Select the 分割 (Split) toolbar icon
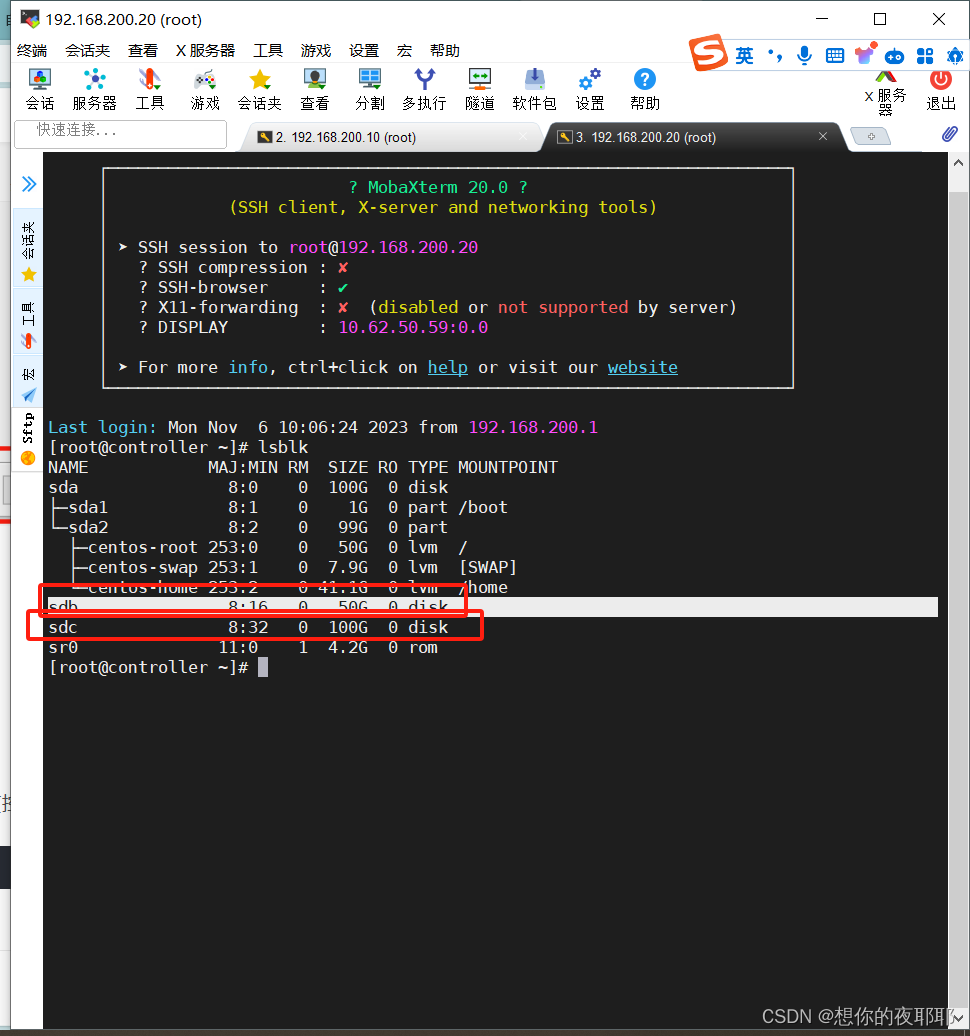This screenshot has height=1036, width=970. click(369, 89)
